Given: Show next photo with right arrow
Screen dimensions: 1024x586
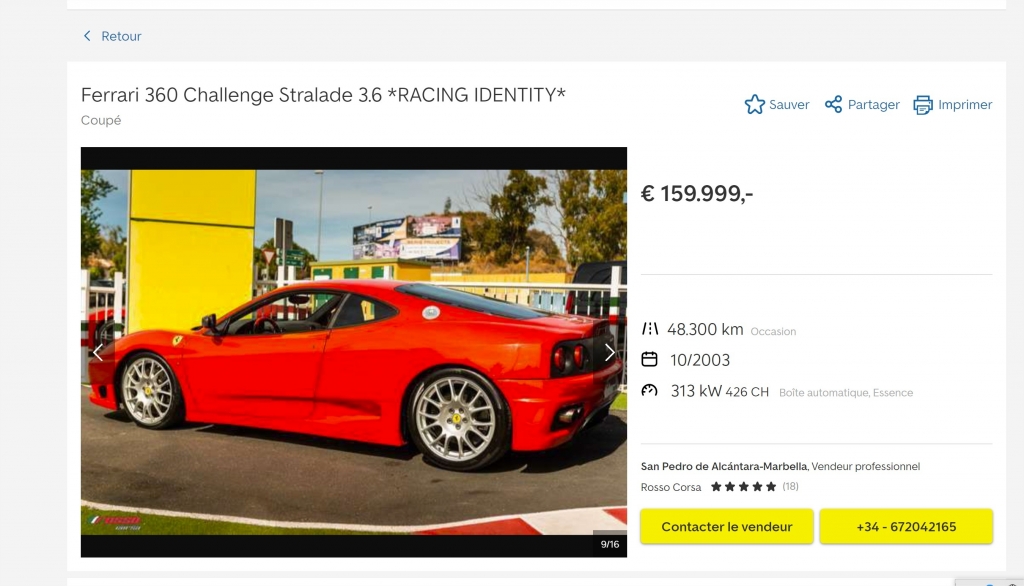Looking at the screenshot, I should pos(609,353).
